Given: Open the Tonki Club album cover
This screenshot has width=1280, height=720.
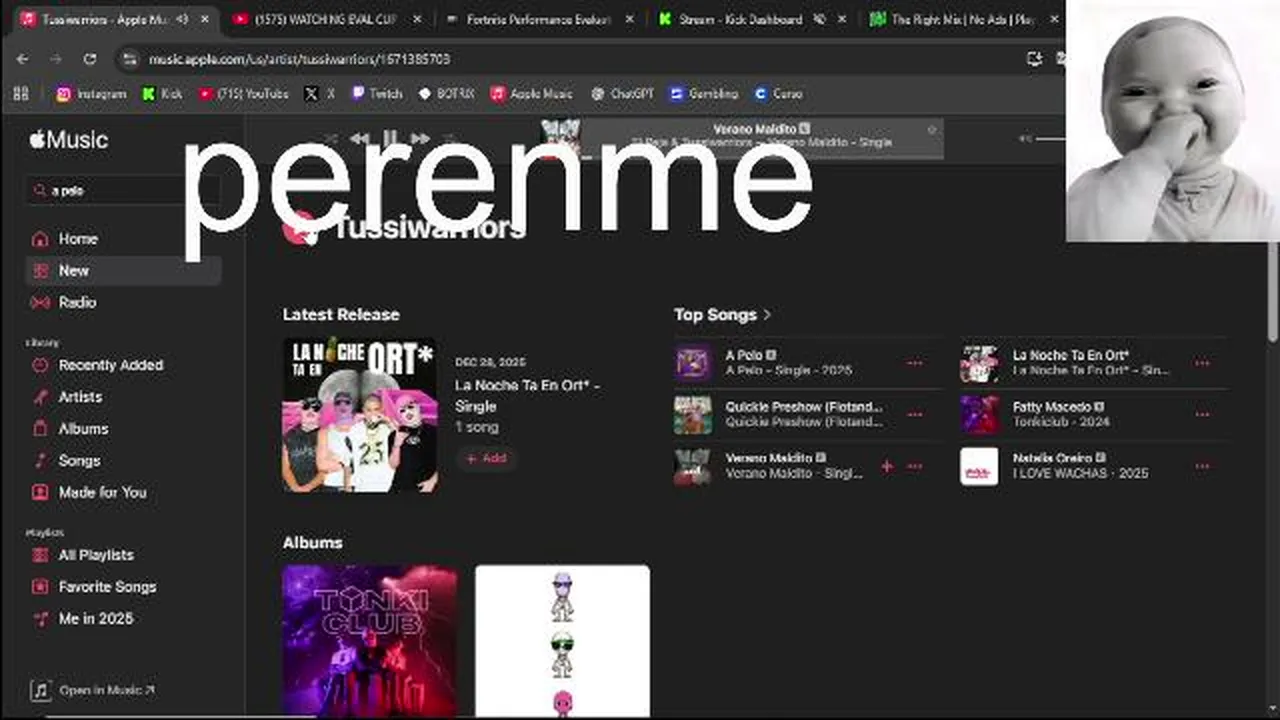Looking at the screenshot, I should pyautogui.click(x=369, y=641).
